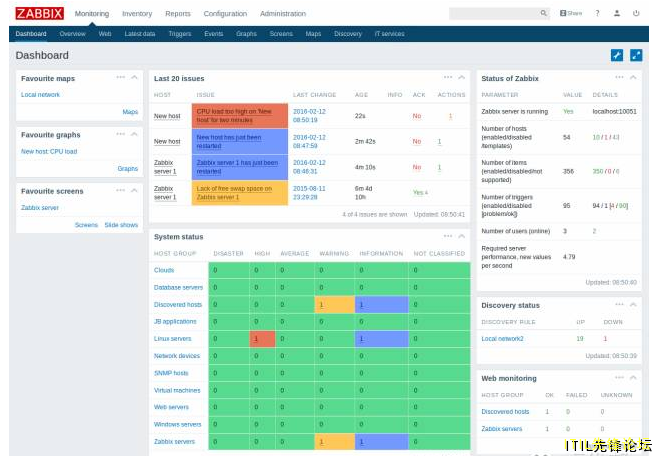
Task: Open System status widget options menu
Action: click(448, 236)
